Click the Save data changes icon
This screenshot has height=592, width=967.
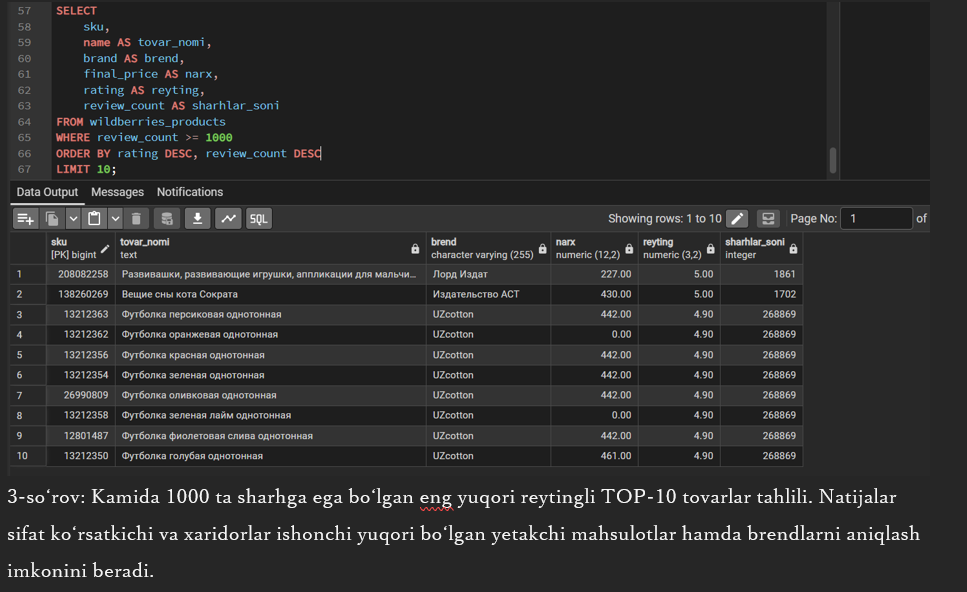[x=167, y=218]
